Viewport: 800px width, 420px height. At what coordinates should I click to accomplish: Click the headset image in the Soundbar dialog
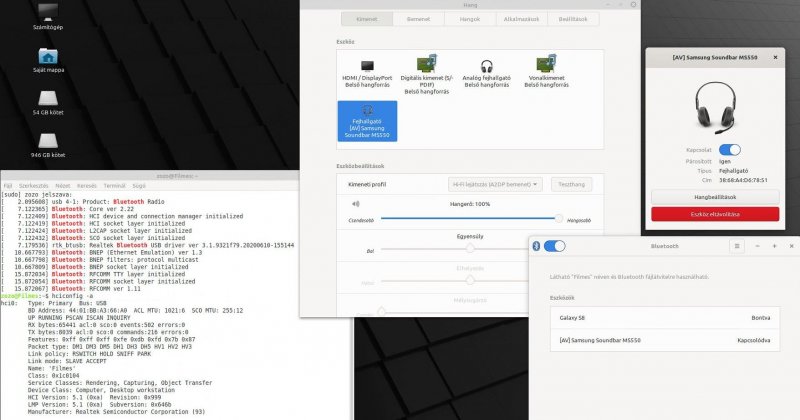point(715,107)
